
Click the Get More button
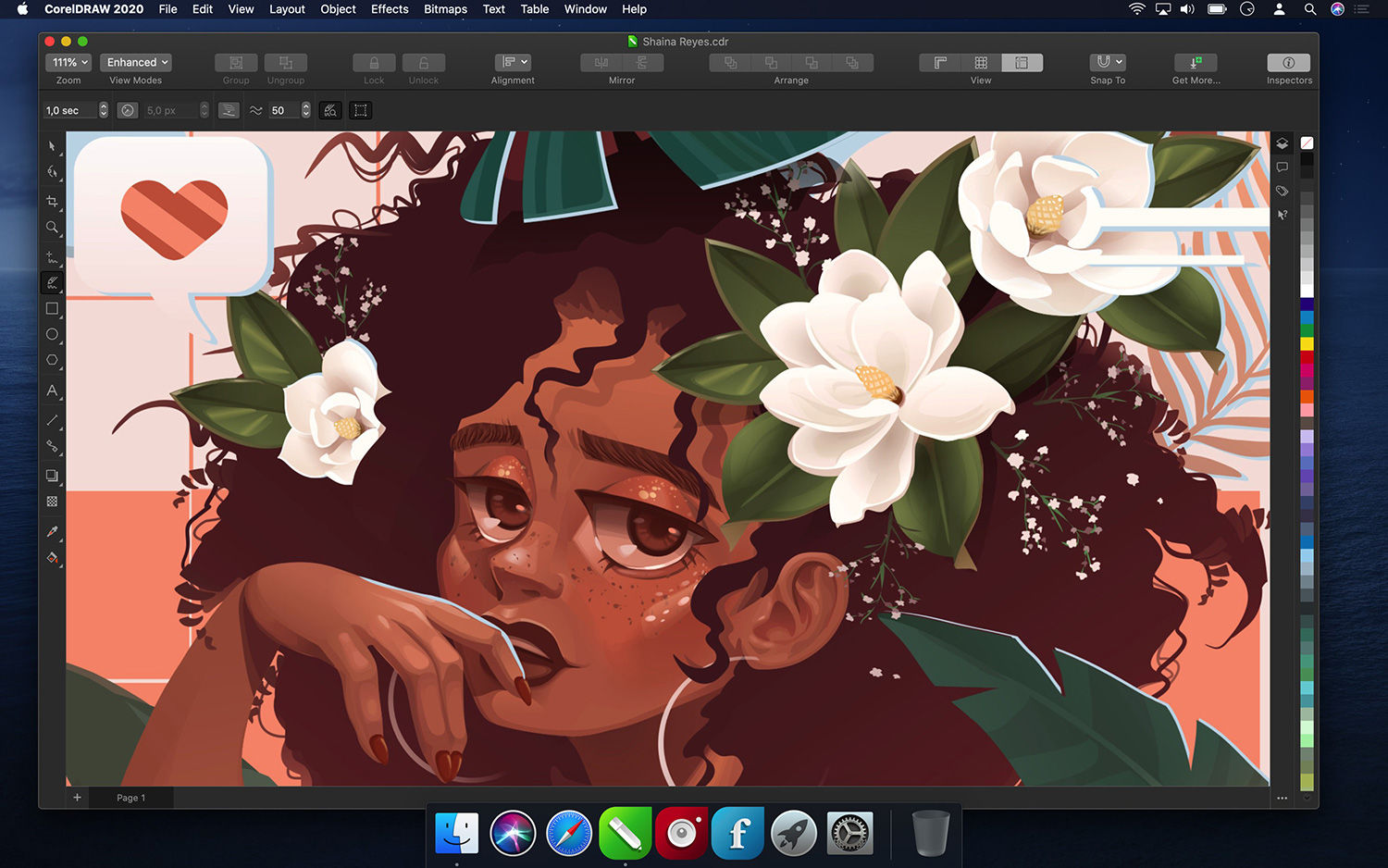tap(1196, 63)
